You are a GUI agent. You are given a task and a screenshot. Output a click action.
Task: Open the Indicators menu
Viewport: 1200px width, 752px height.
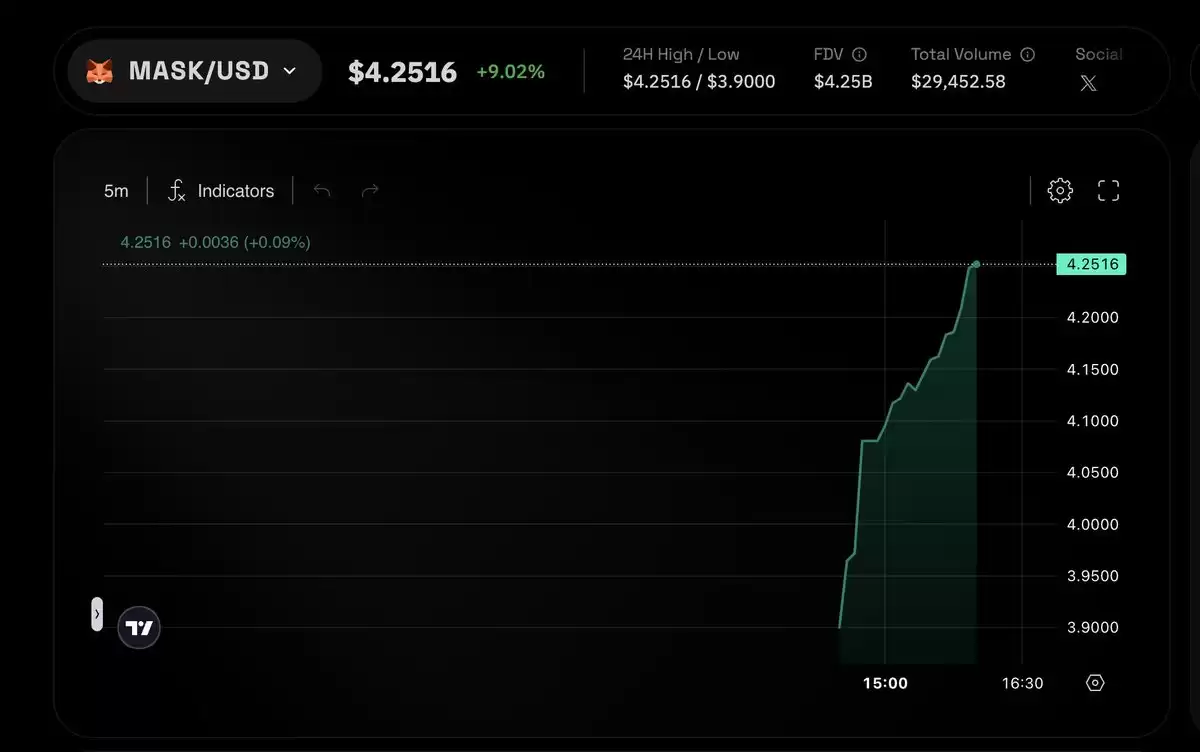220,191
